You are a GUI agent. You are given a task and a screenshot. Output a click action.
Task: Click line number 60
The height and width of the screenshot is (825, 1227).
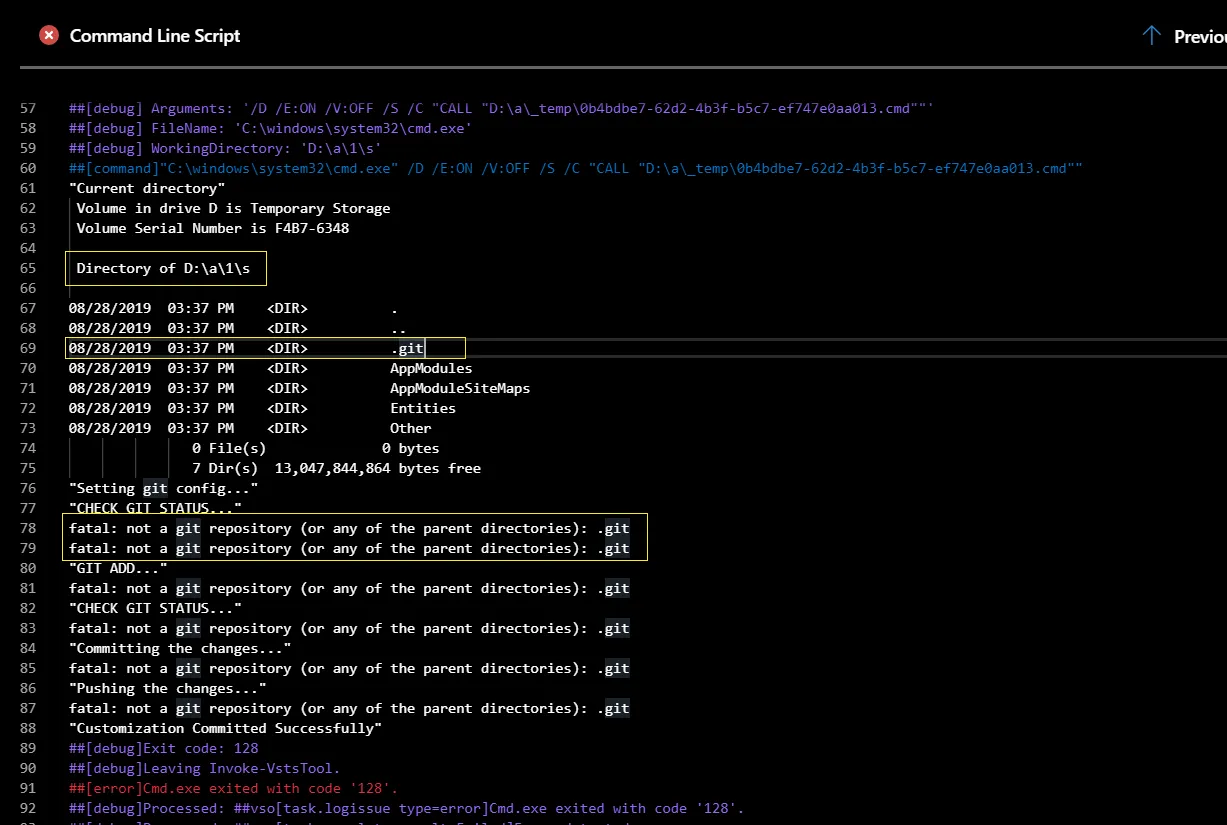(x=28, y=168)
